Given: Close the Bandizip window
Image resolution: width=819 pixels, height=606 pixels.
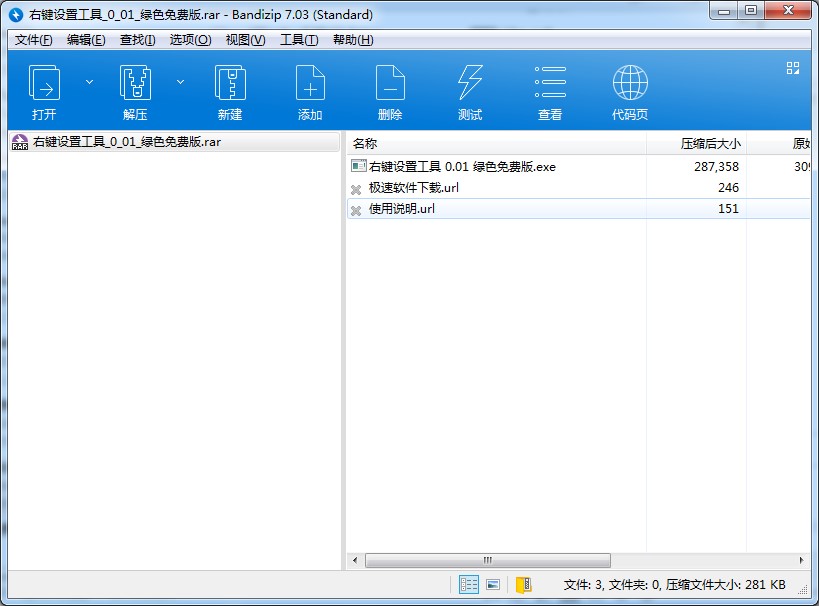Looking at the screenshot, I should click(x=789, y=11).
